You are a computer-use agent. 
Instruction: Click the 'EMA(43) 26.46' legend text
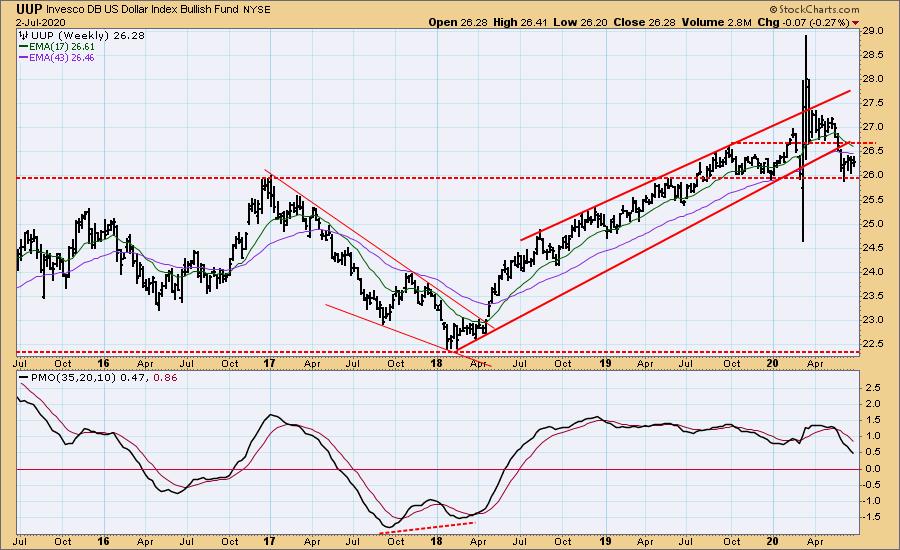tap(62, 58)
